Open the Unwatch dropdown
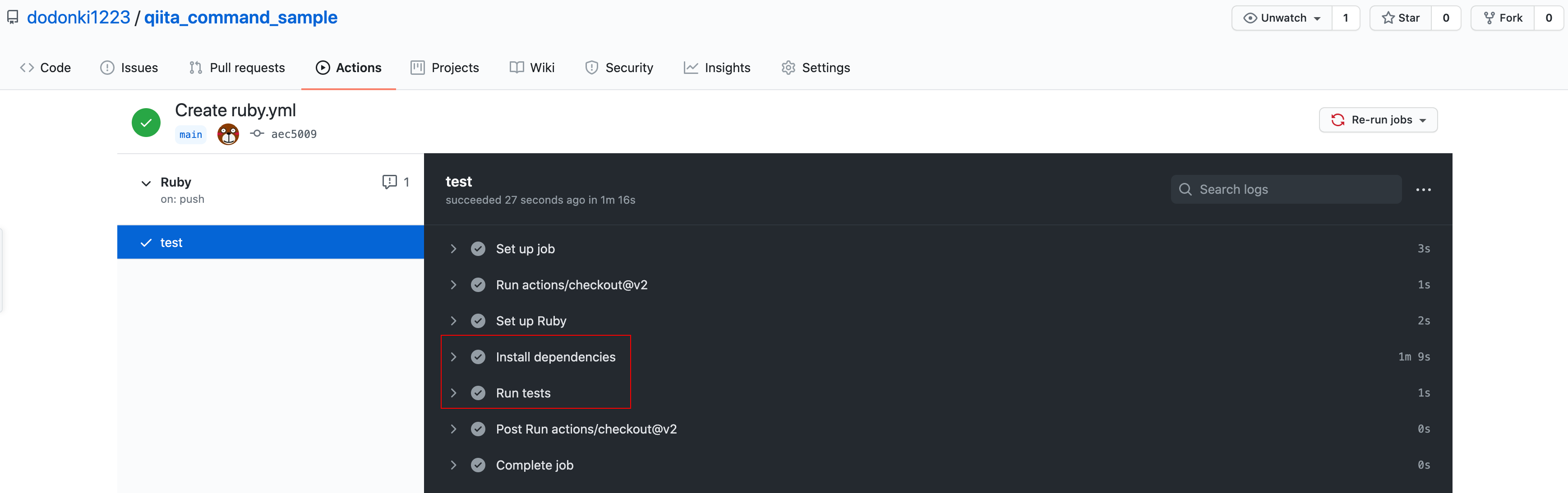The image size is (1568, 493). tap(1282, 18)
